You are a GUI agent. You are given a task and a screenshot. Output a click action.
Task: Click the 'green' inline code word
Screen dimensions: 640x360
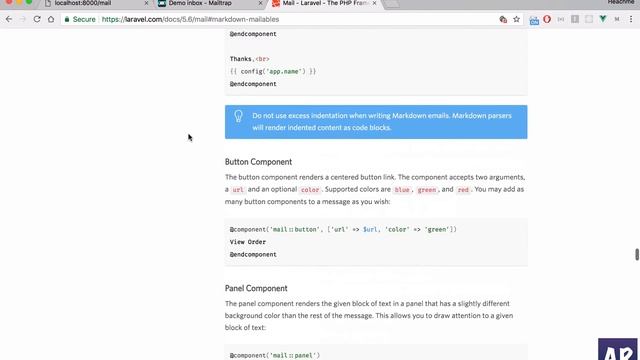tap(427, 190)
